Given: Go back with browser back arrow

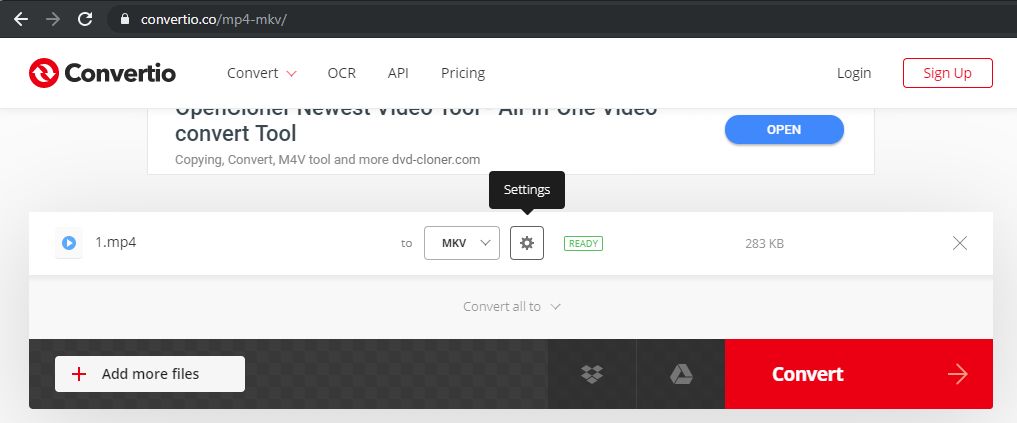Looking at the screenshot, I should tap(21, 19).
